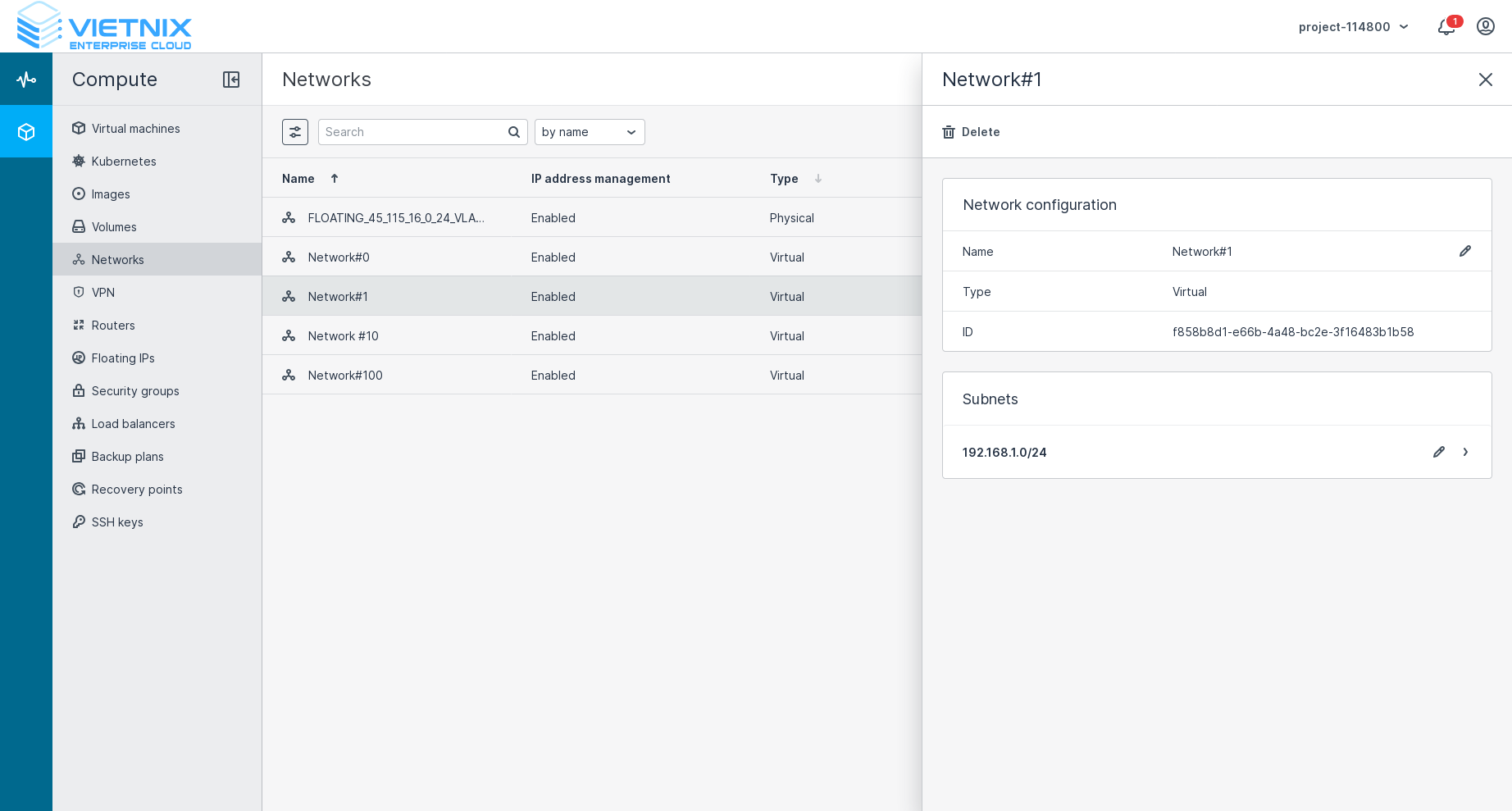Delete Network#1 using Delete button
1512x811 pixels.
(x=971, y=132)
